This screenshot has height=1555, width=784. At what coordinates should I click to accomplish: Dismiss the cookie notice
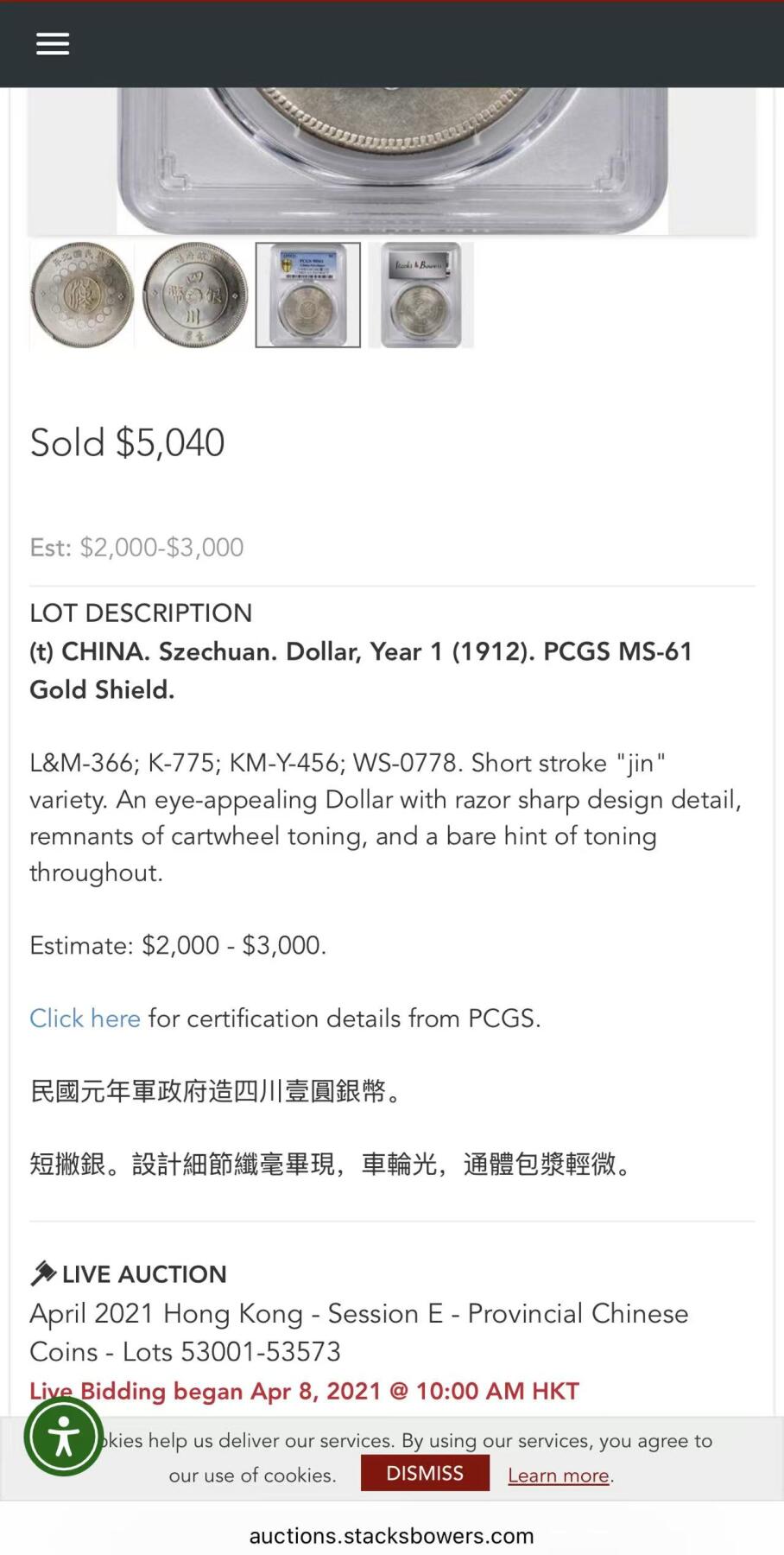(425, 1473)
